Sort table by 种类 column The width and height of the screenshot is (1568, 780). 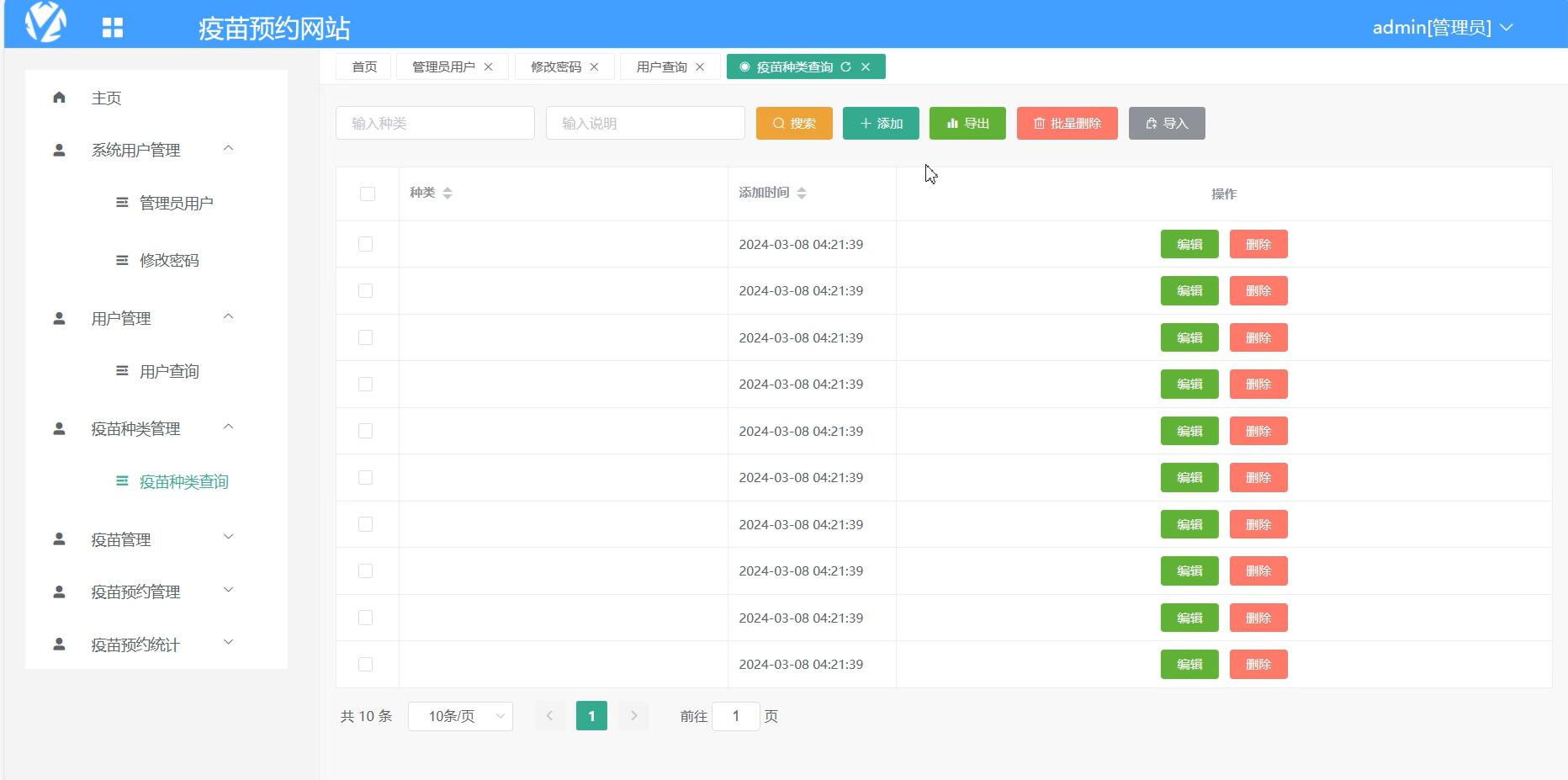(448, 193)
